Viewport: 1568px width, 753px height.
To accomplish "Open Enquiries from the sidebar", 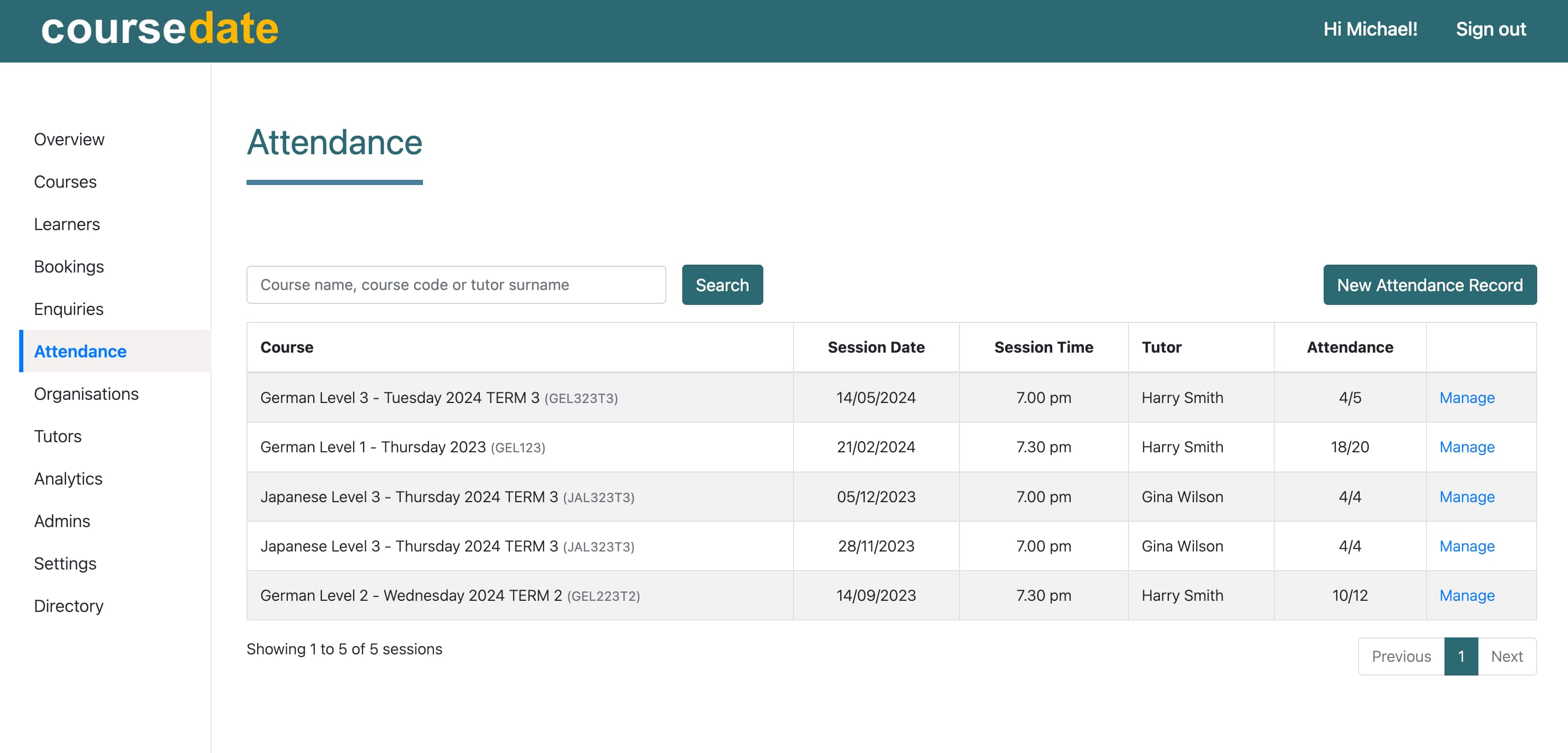I will click(68, 309).
